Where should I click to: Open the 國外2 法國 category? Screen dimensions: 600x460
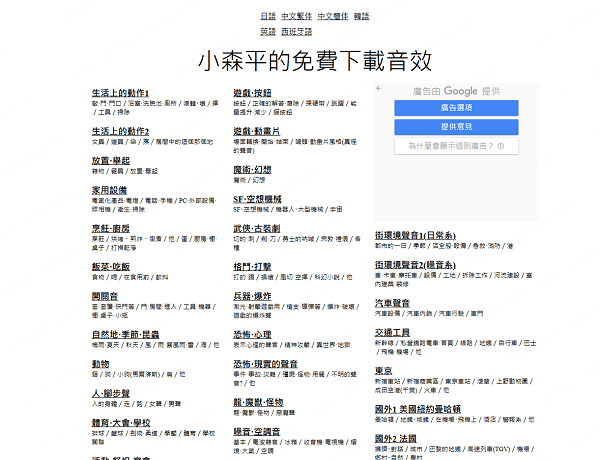pos(396,439)
